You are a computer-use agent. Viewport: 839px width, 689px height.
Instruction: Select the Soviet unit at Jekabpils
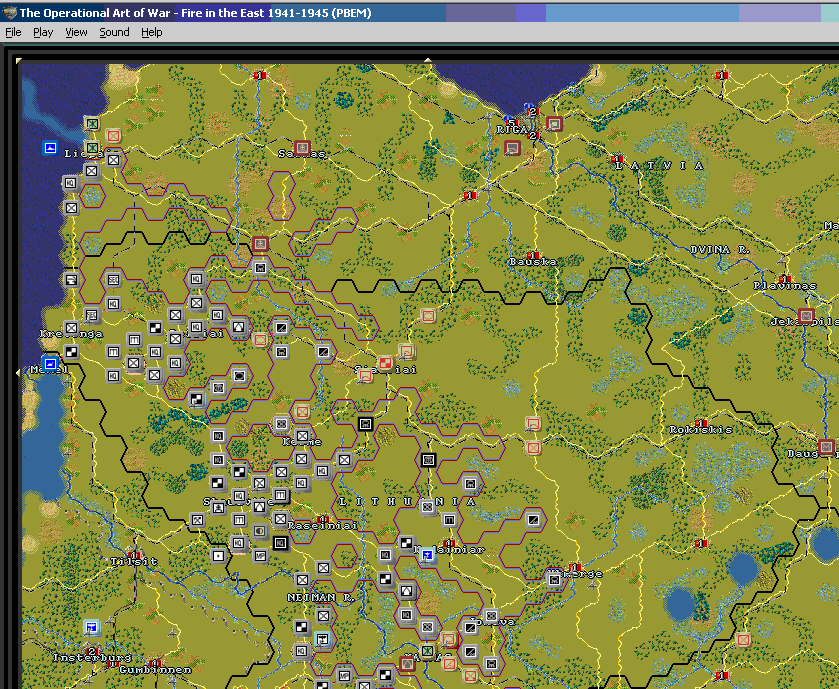pos(806,316)
